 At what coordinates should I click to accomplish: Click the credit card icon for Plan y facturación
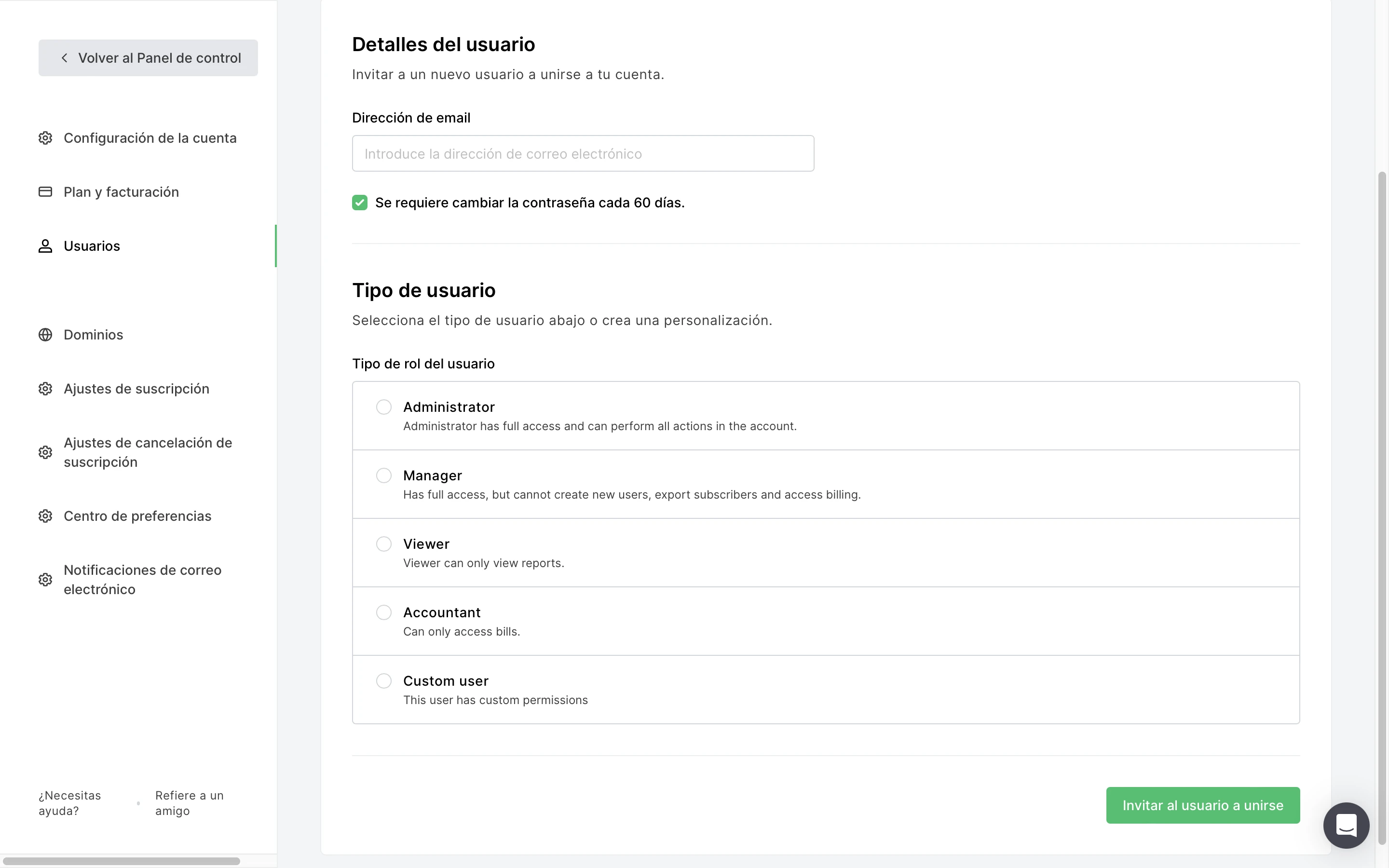point(45,192)
